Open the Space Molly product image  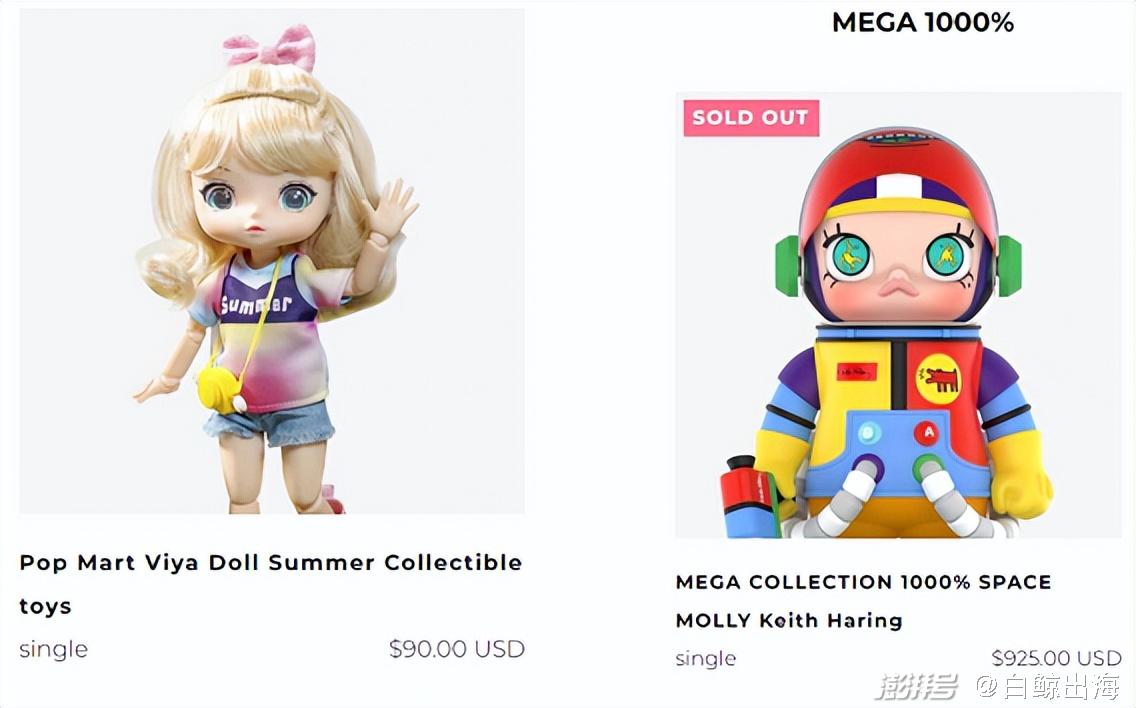point(898,330)
